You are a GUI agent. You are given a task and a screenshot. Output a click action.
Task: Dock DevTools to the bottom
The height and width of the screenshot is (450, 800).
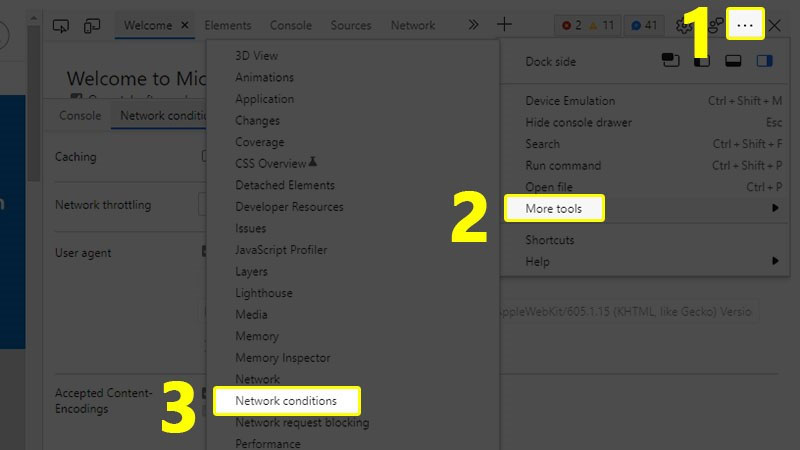[x=733, y=61]
